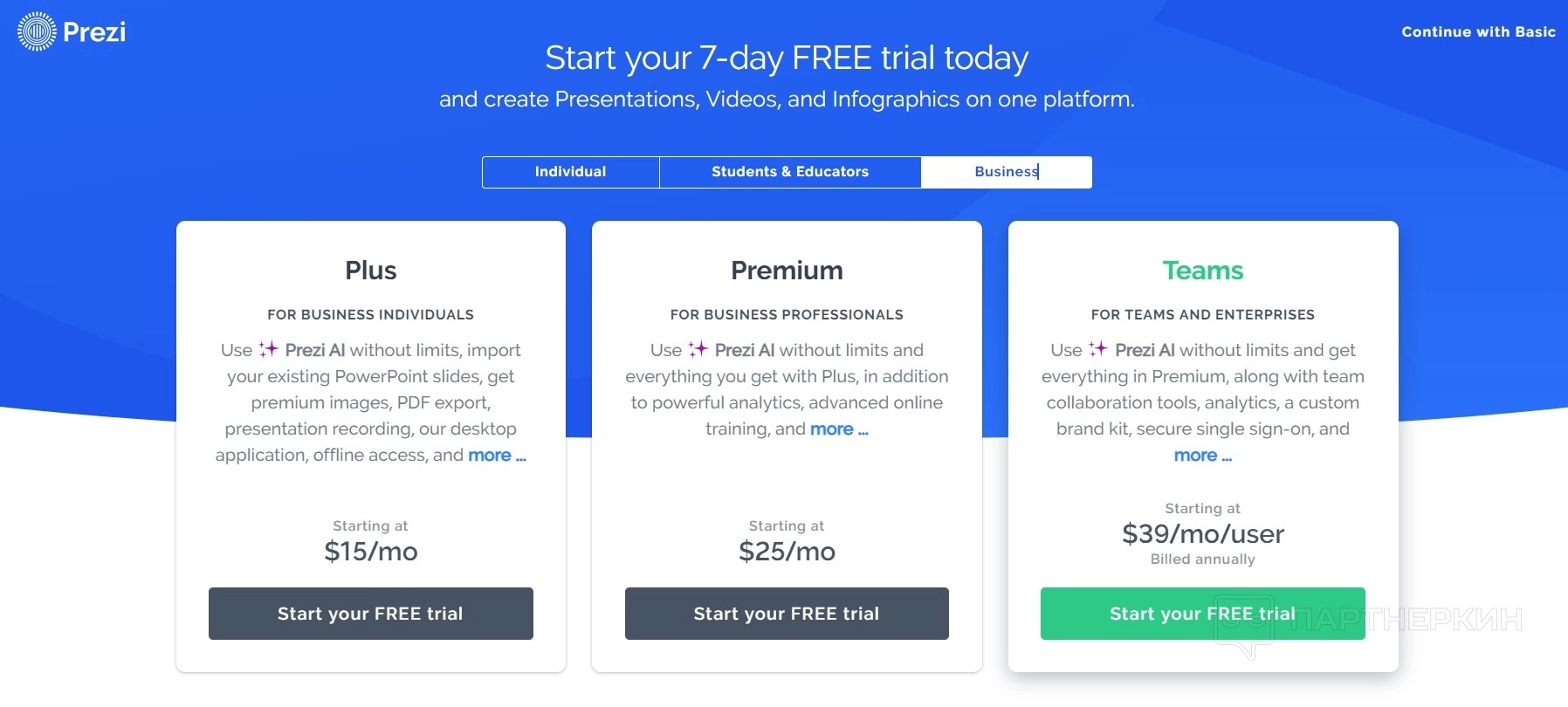
Task: Expand "more ..." in the Premium plan description
Action: click(x=839, y=429)
